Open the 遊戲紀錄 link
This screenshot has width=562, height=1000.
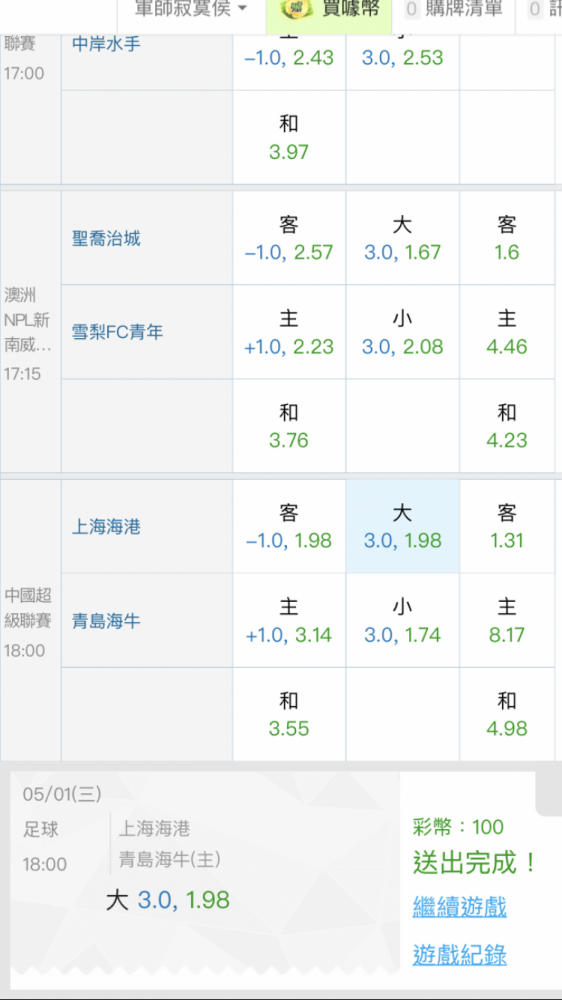pyautogui.click(x=459, y=955)
